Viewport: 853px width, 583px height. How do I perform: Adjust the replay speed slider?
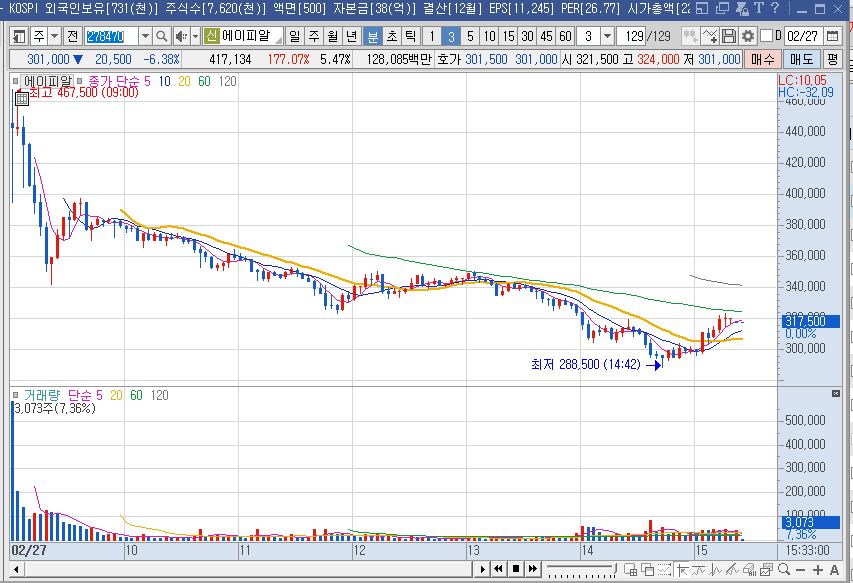tap(581, 569)
